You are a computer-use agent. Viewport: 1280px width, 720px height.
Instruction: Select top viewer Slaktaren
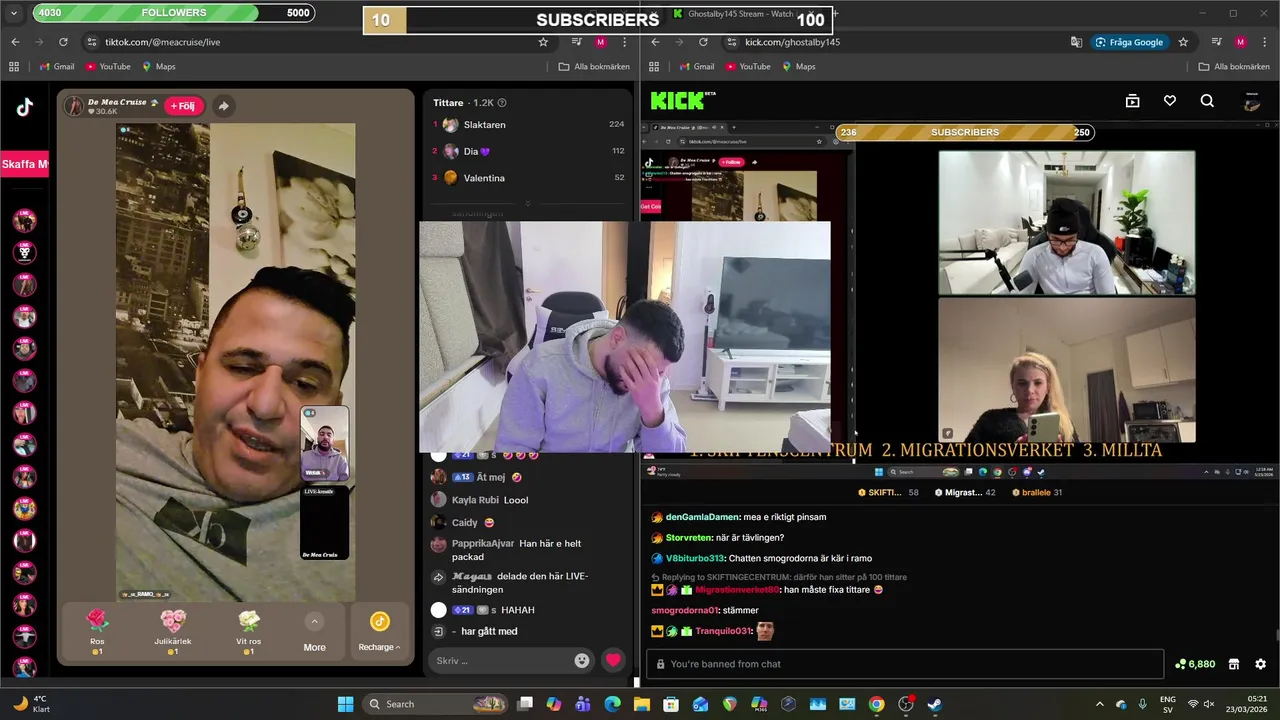tap(485, 125)
